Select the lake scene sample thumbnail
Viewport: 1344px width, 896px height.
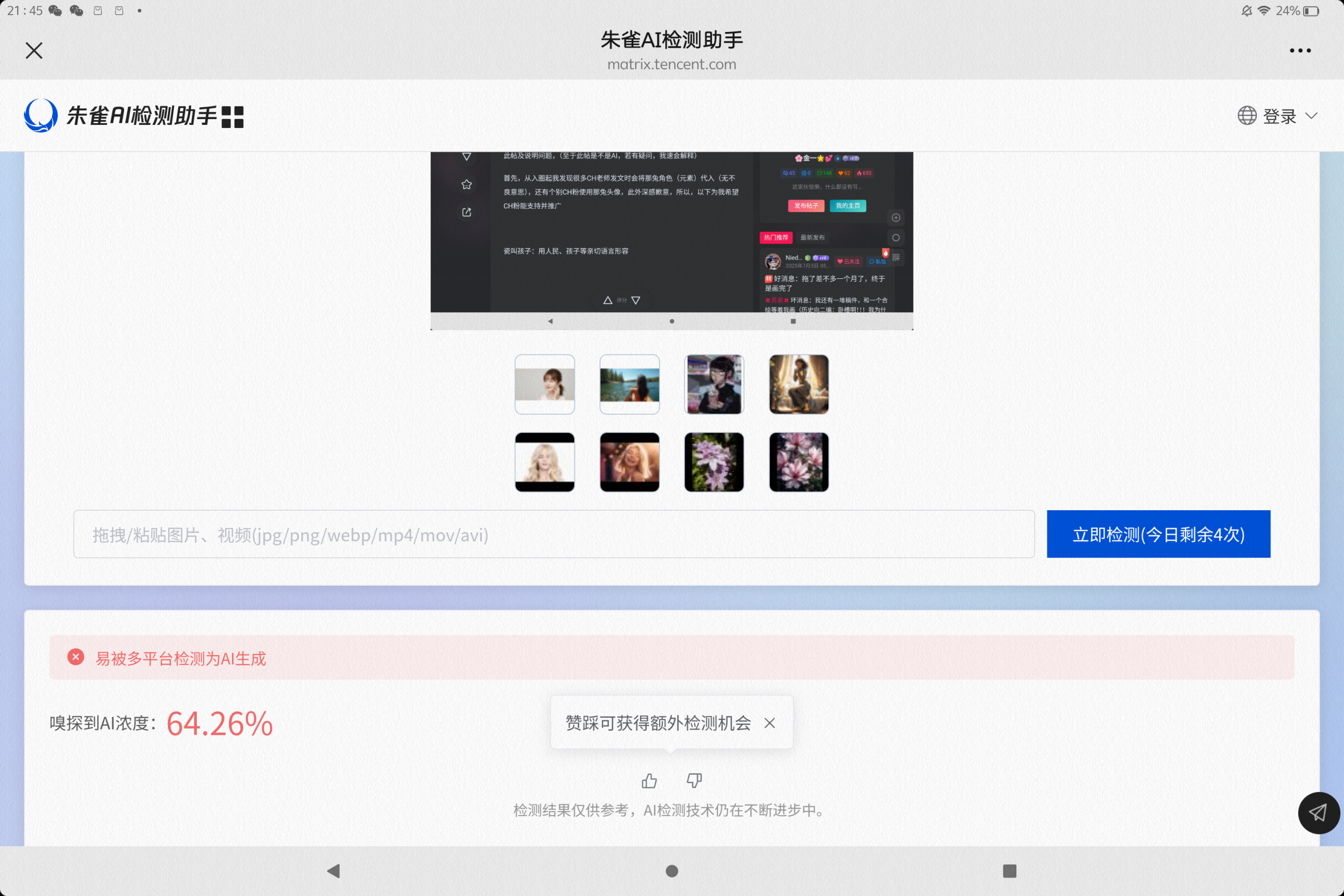point(629,385)
